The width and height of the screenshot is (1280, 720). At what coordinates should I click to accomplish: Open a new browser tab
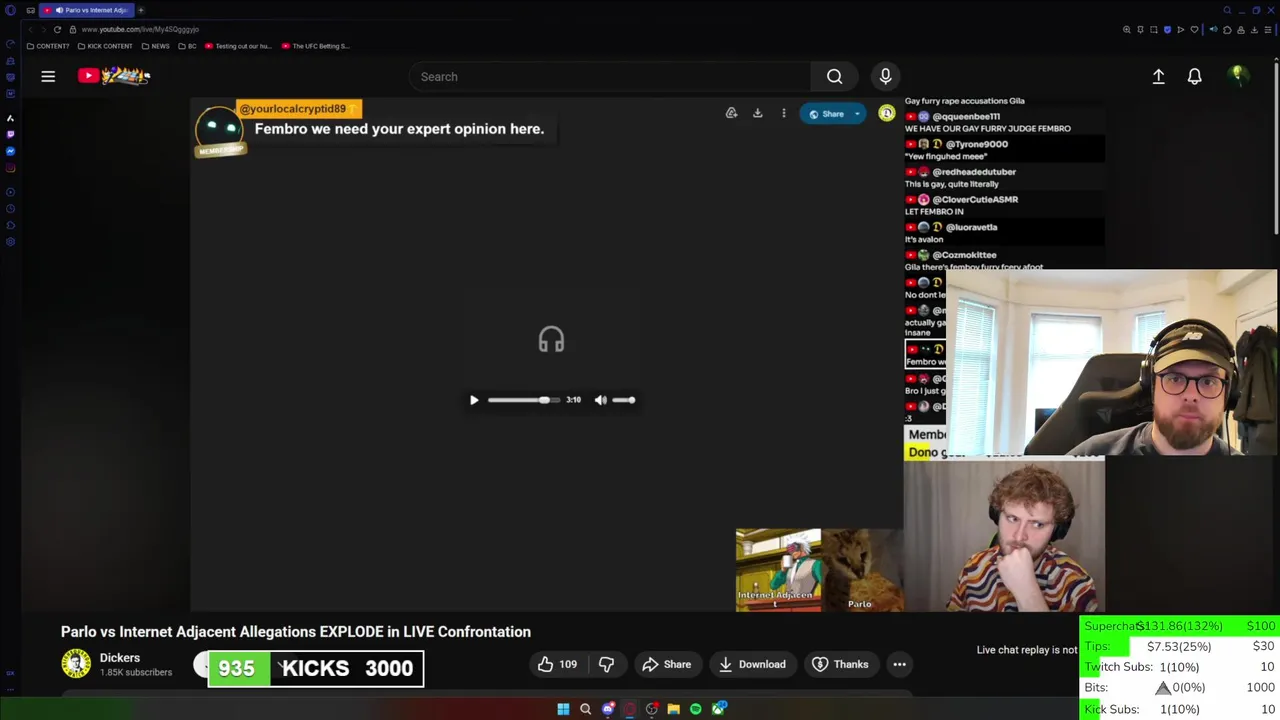(x=141, y=10)
